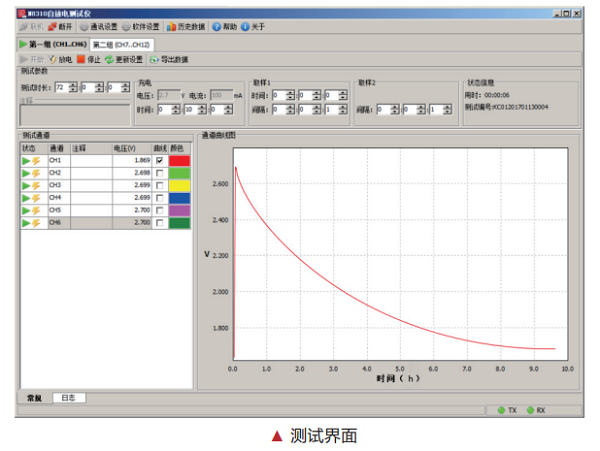Viewport: 600px width, 451px height.
Task: Enable the curve checkbox for CH5
Action: coord(159,211)
